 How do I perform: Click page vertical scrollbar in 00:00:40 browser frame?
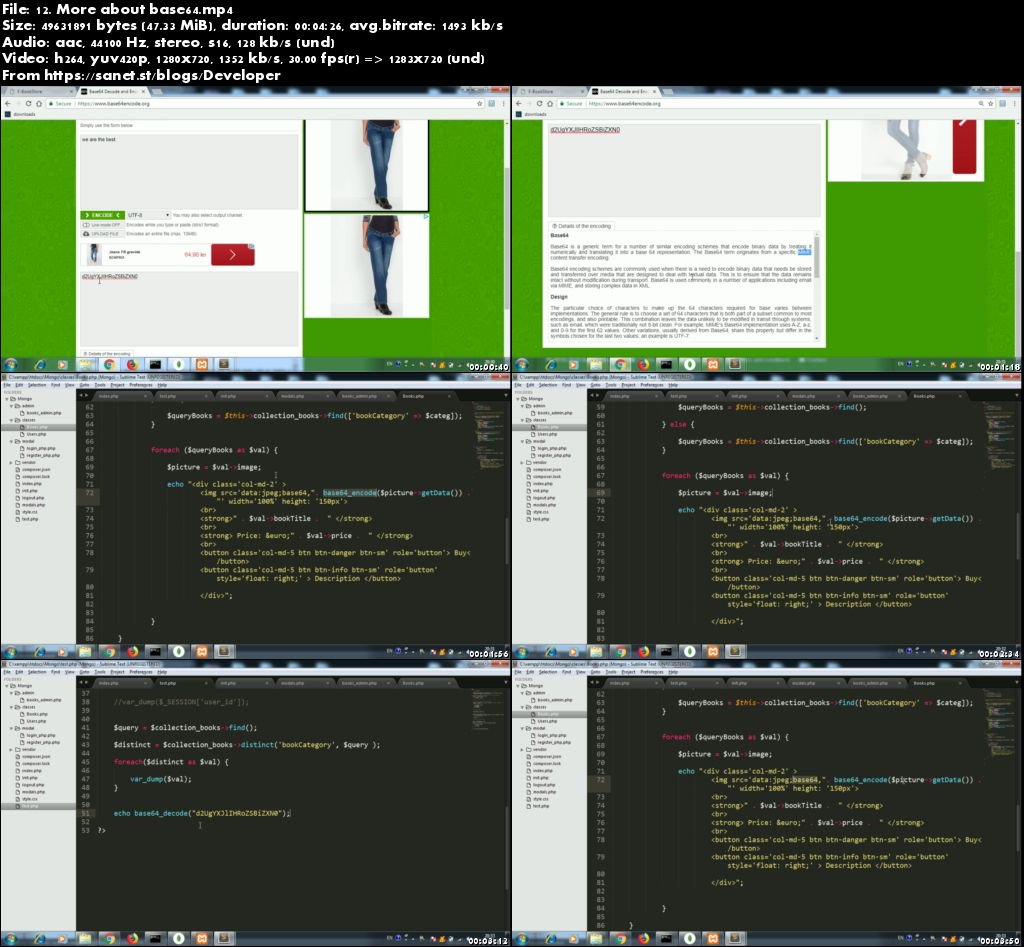pos(507,238)
